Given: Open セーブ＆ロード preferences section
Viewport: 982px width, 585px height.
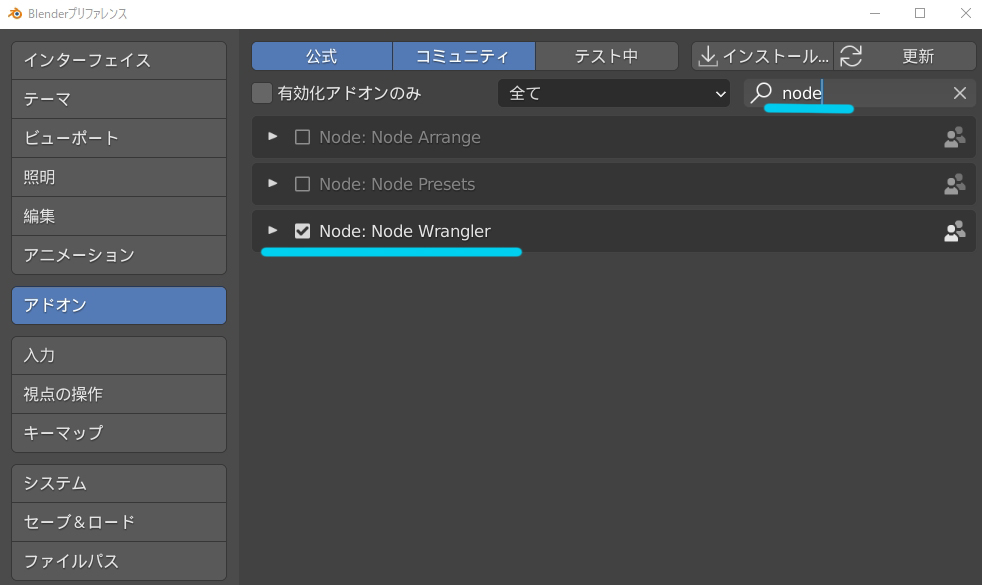Looking at the screenshot, I should pos(119,522).
